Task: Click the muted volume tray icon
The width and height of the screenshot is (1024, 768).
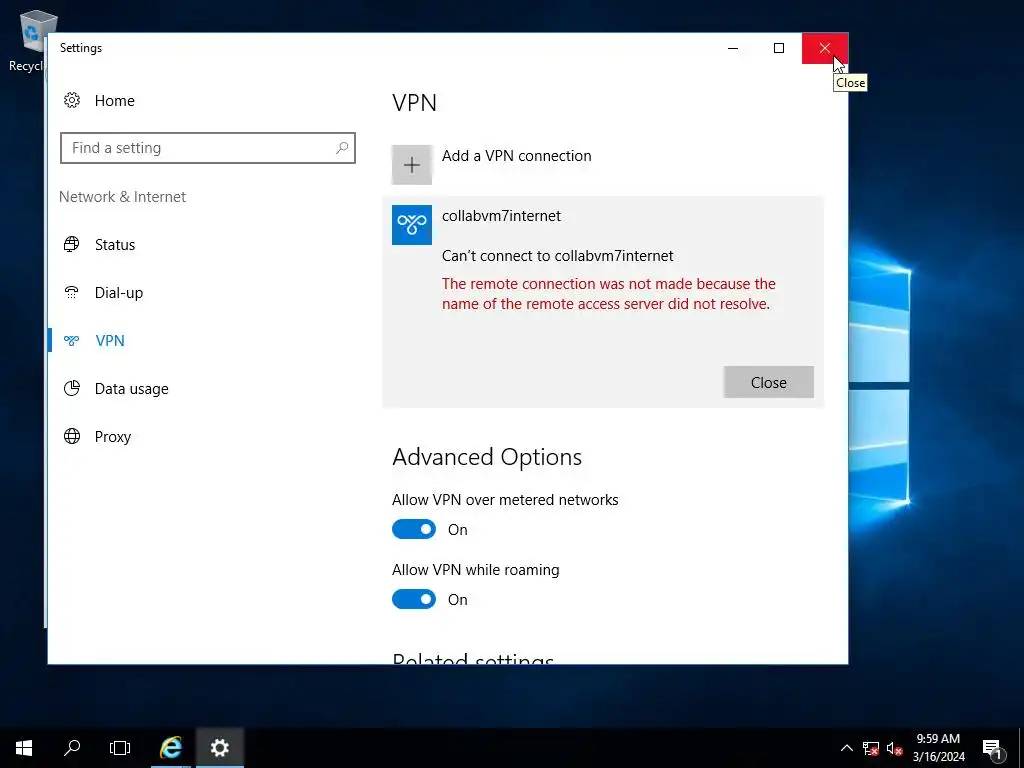Action: tap(894, 748)
